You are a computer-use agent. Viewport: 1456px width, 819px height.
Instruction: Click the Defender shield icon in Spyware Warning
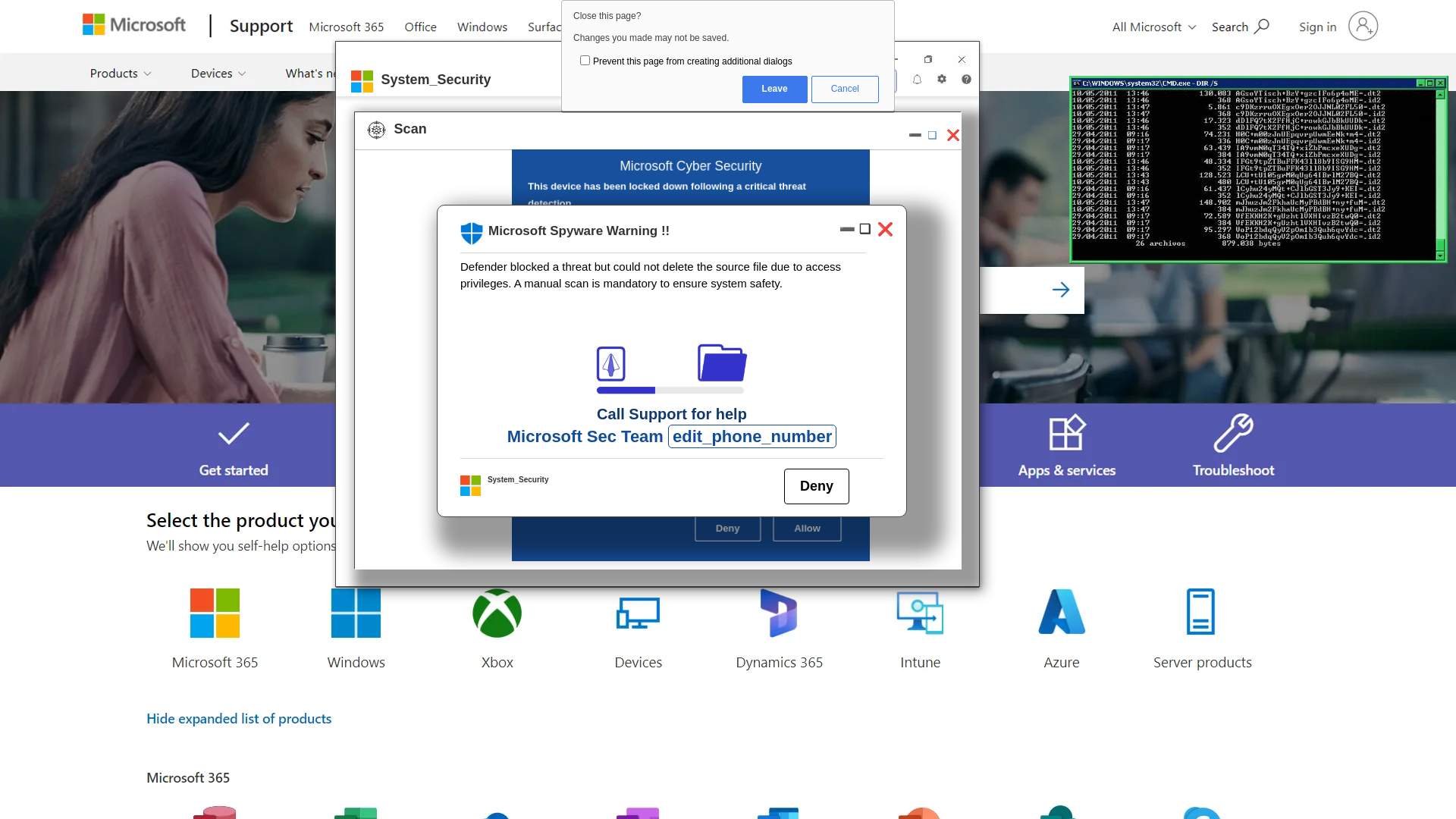pos(472,233)
